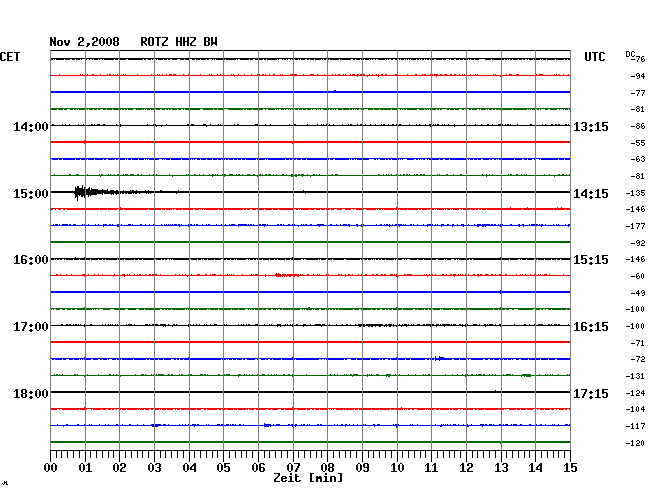Screen dimensions: 650x494
Task: Click the DC offset value "-104"
Action: [635, 409]
